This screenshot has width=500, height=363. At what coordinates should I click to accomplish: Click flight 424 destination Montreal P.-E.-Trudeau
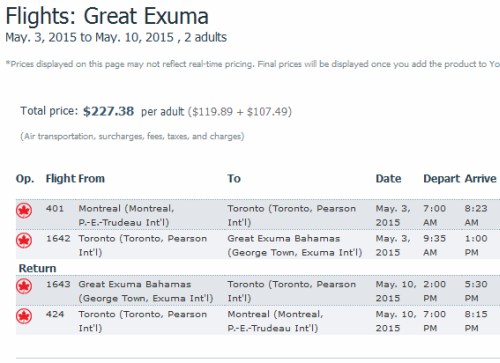click(275, 321)
